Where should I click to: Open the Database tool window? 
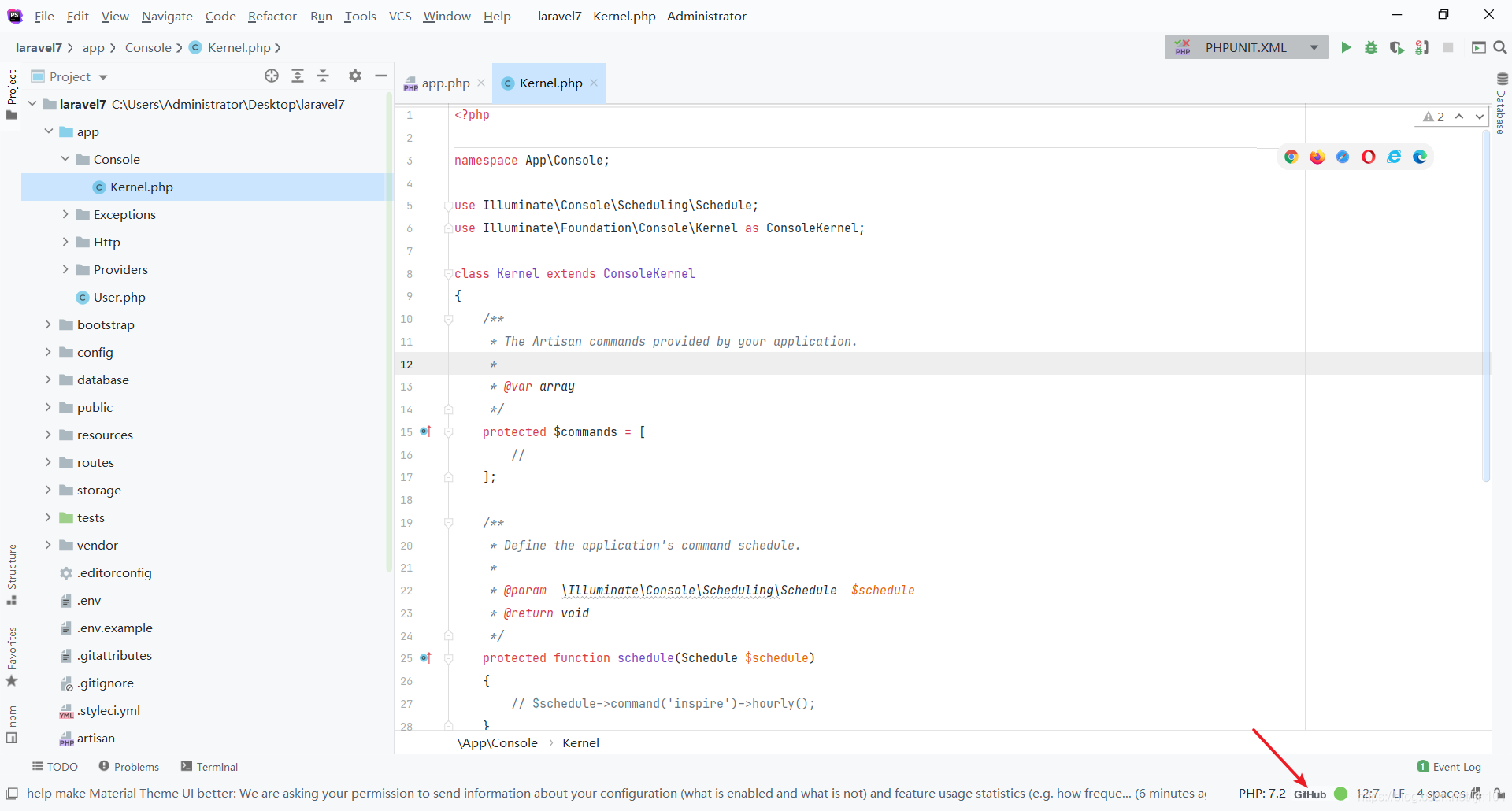pos(1502,103)
